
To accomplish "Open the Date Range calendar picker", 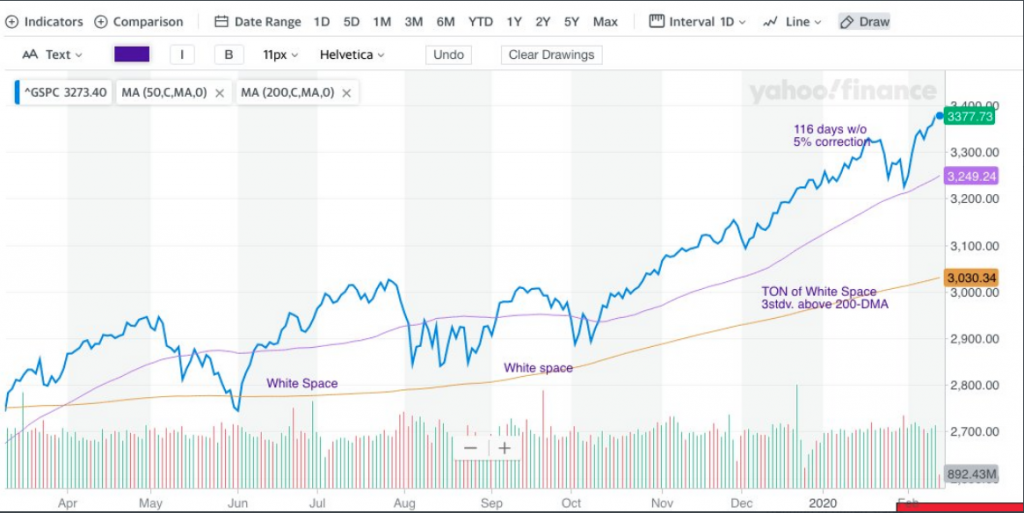I will point(257,21).
